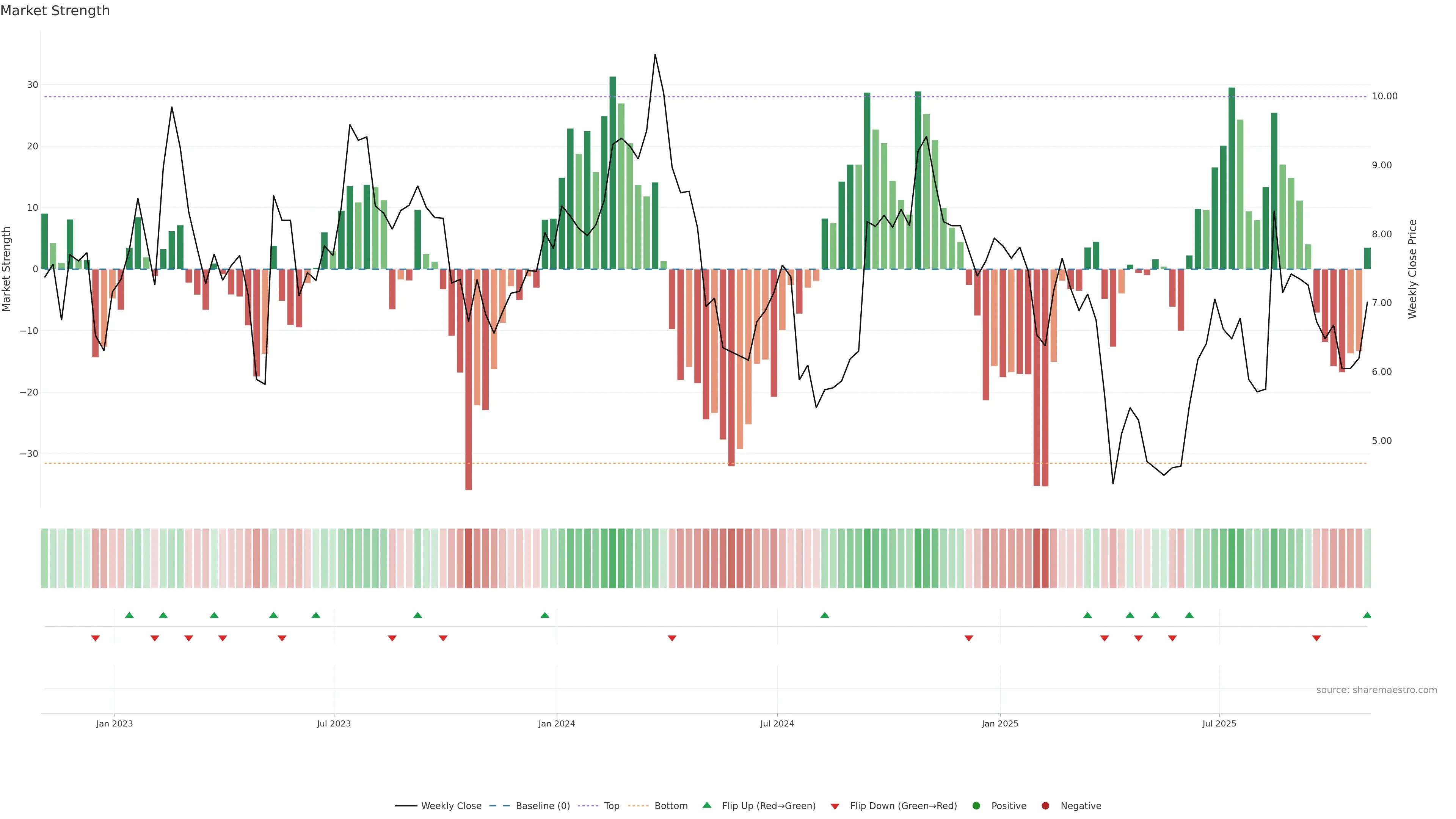The image size is (1456, 819).
Task: Click the Flip Down red triangle legend icon
Action: (x=835, y=806)
